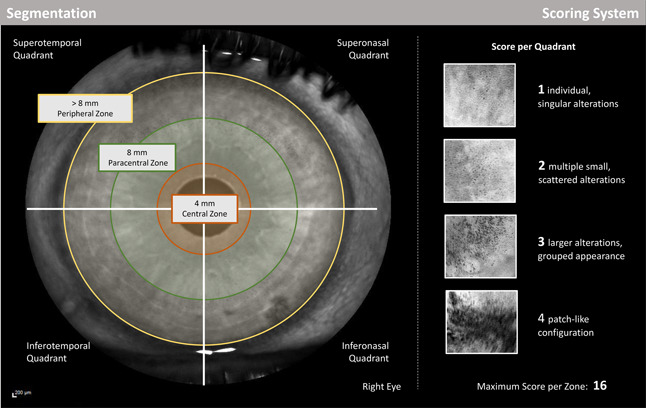Click '3 larger alterations, grouped appearance' text
Viewport: 646px width, 408px height.
point(581,249)
